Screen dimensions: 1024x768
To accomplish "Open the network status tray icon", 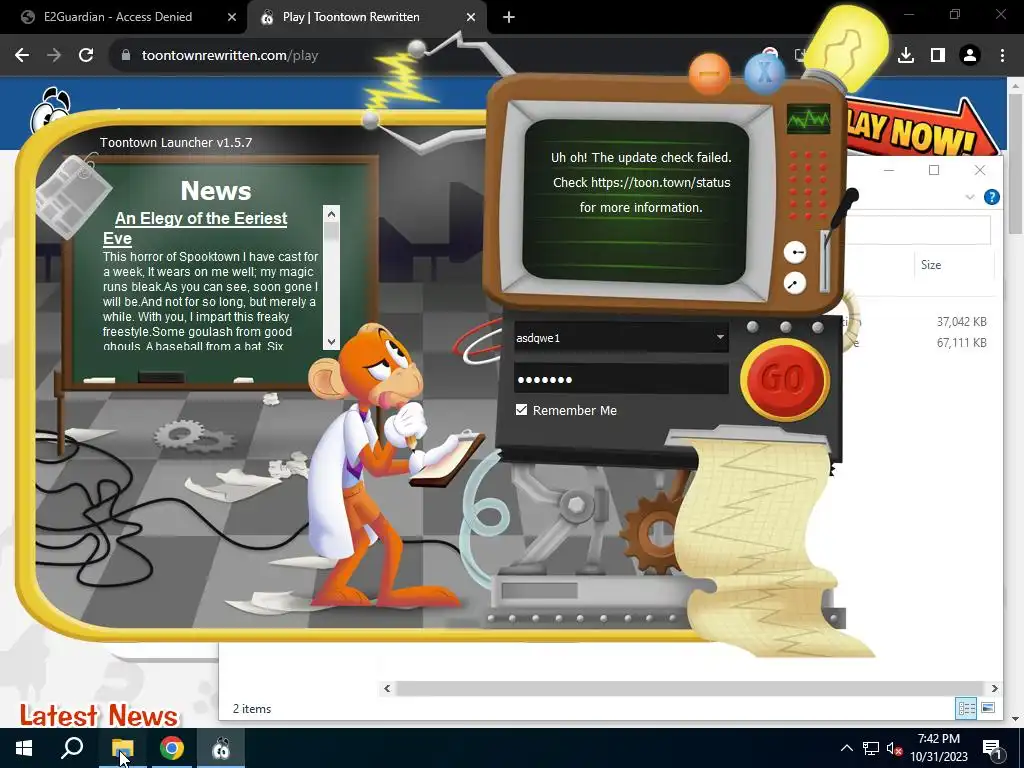I will tap(871, 748).
